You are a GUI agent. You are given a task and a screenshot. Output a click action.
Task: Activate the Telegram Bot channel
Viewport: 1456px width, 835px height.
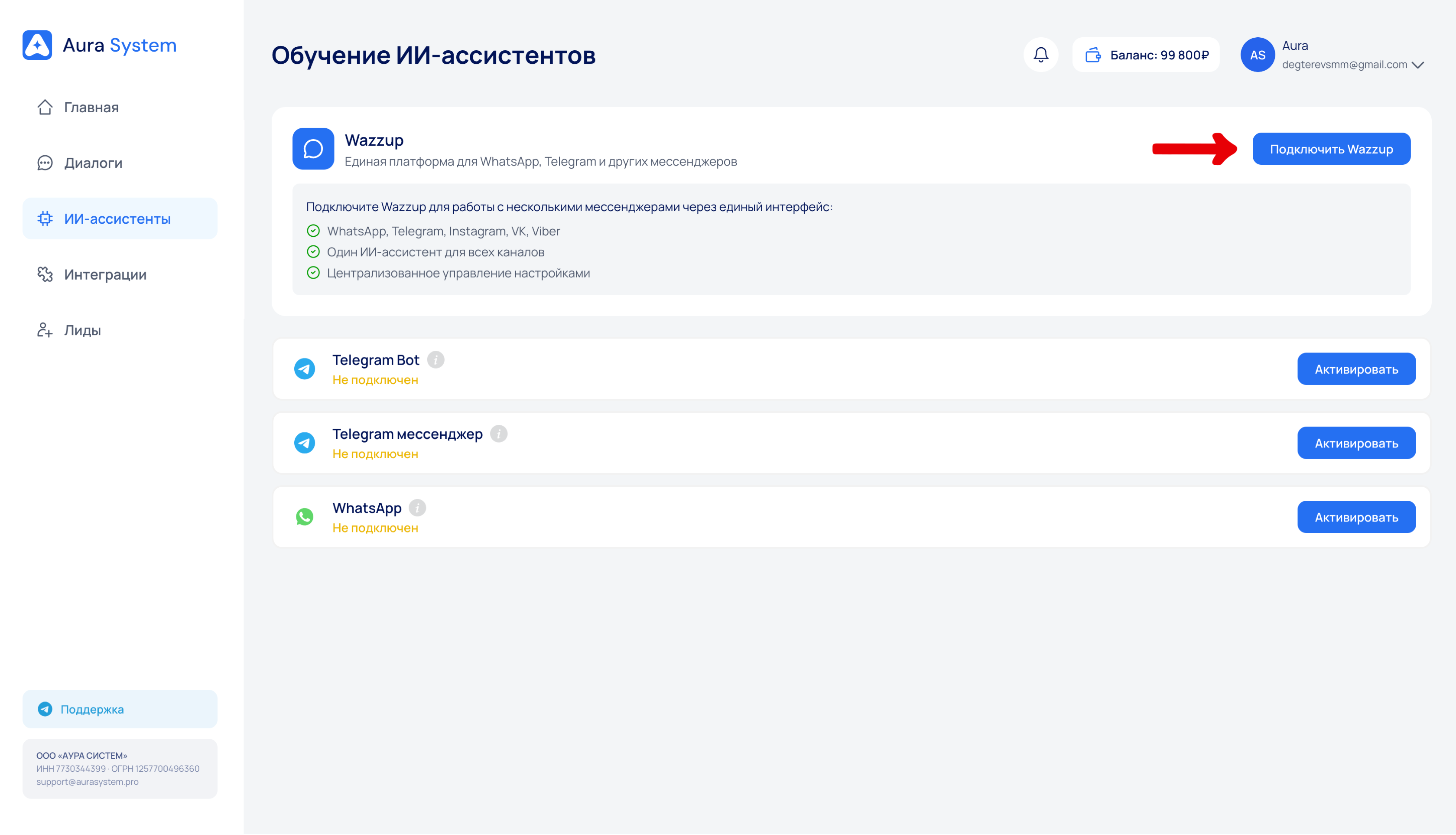[1356, 369]
